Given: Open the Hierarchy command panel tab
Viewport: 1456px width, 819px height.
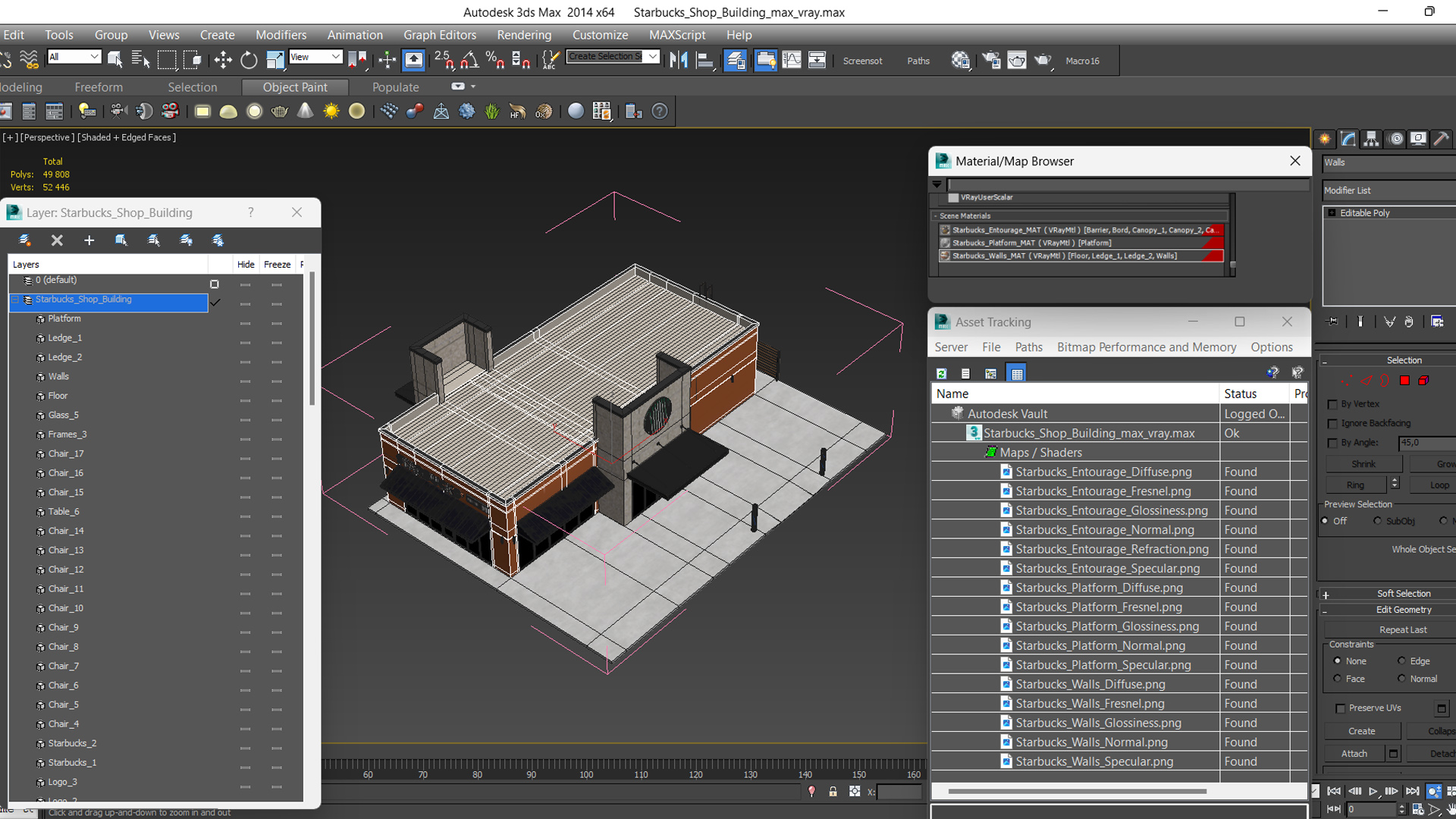Looking at the screenshot, I should pyautogui.click(x=1371, y=139).
